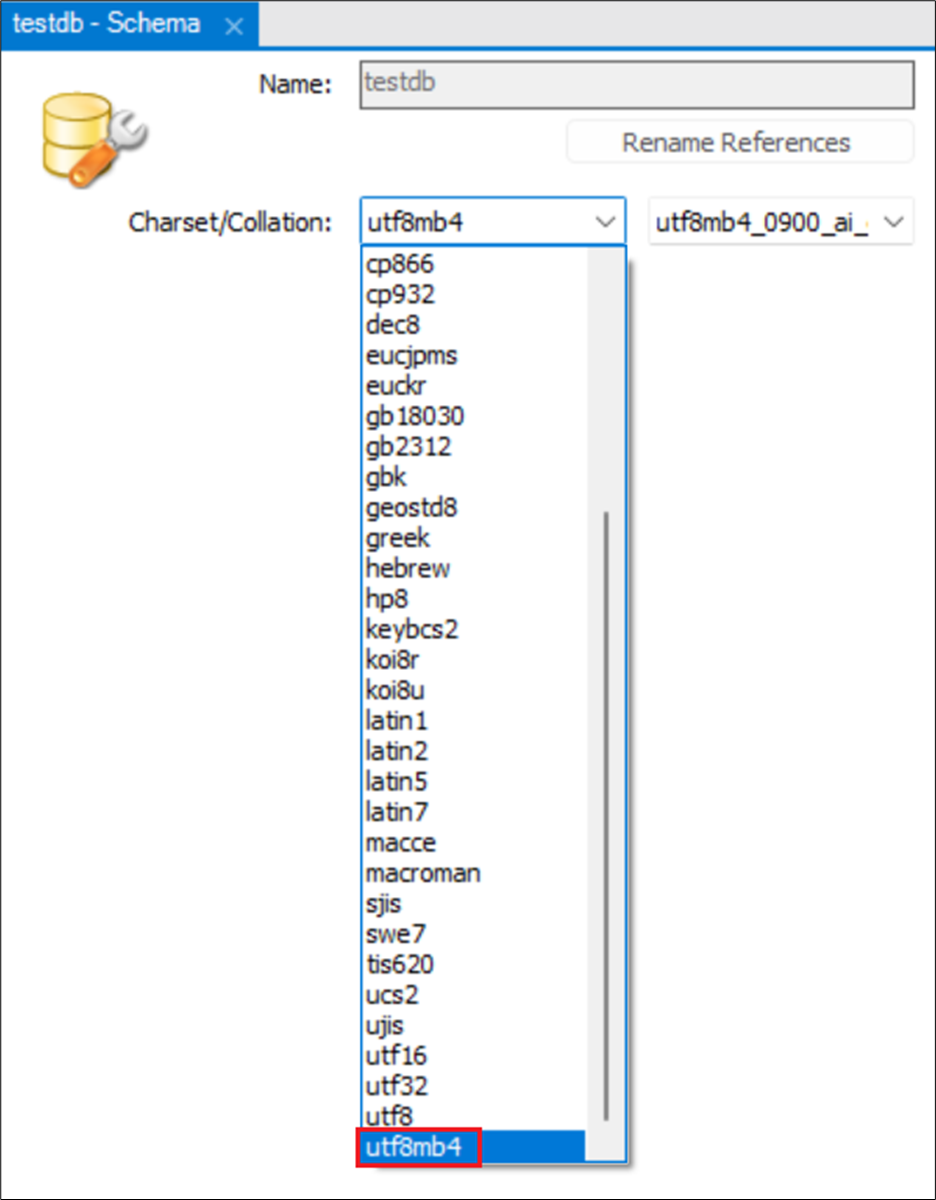Select the testdb - Schema tab
This screenshot has height=1200, width=936.
pos(130,24)
